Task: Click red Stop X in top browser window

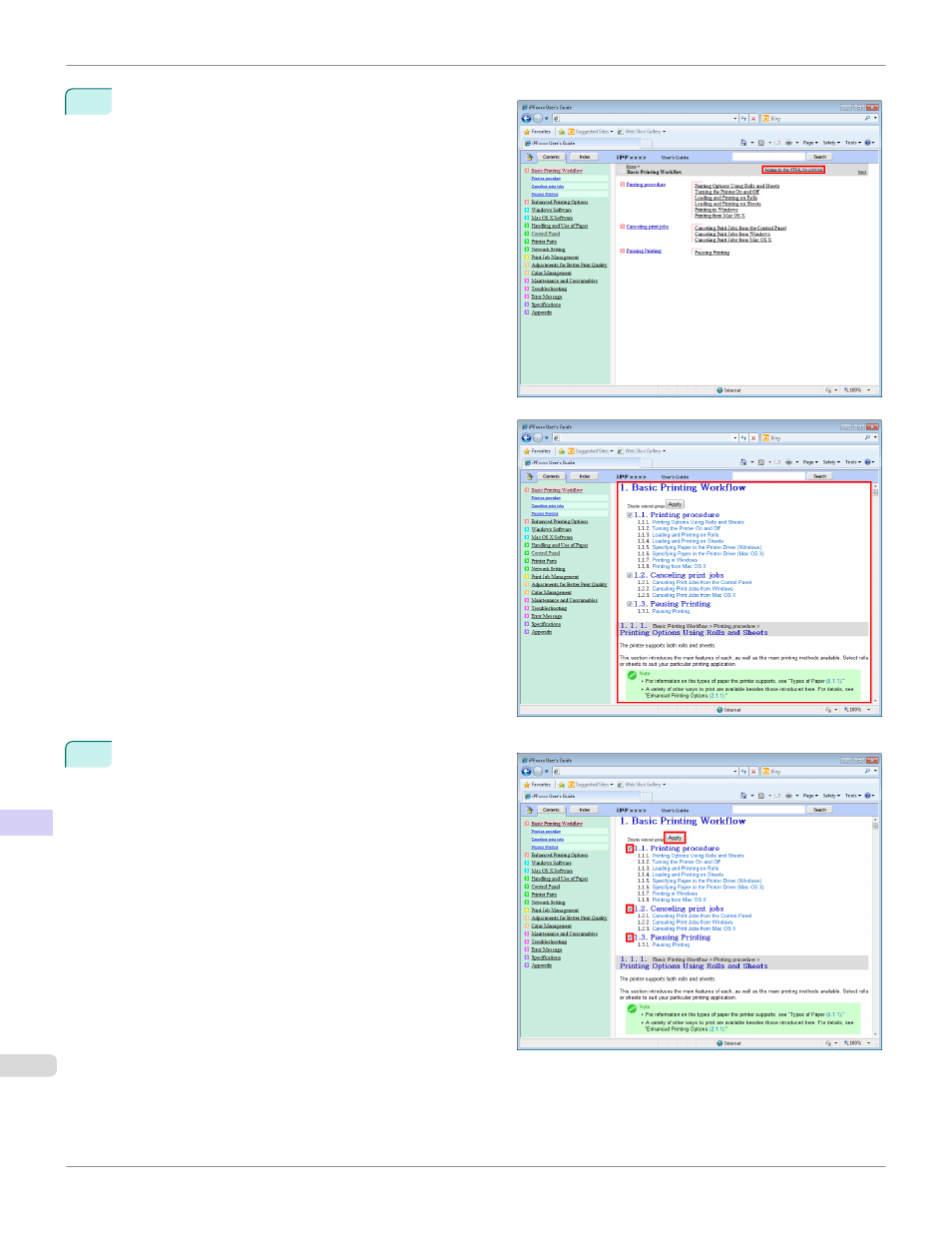Action: [753, 118]
